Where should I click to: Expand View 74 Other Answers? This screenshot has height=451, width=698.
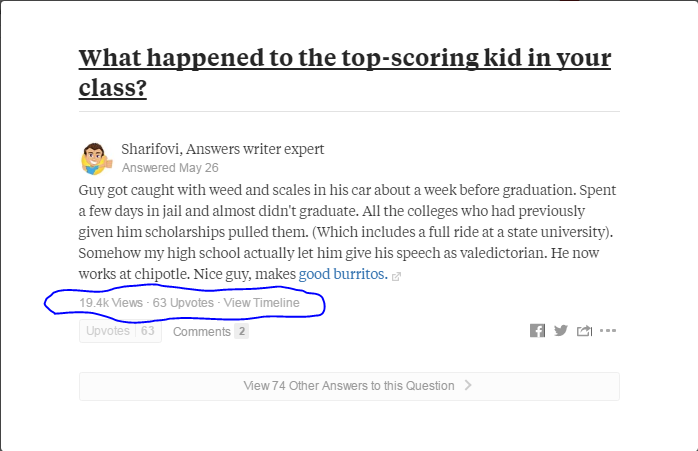(x=348, y=386)
